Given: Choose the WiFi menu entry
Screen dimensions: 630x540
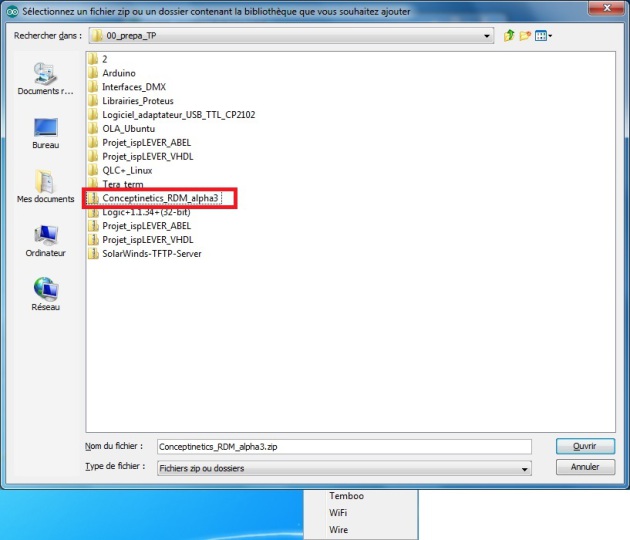Looking at the screenshot, I should (339, 513).
